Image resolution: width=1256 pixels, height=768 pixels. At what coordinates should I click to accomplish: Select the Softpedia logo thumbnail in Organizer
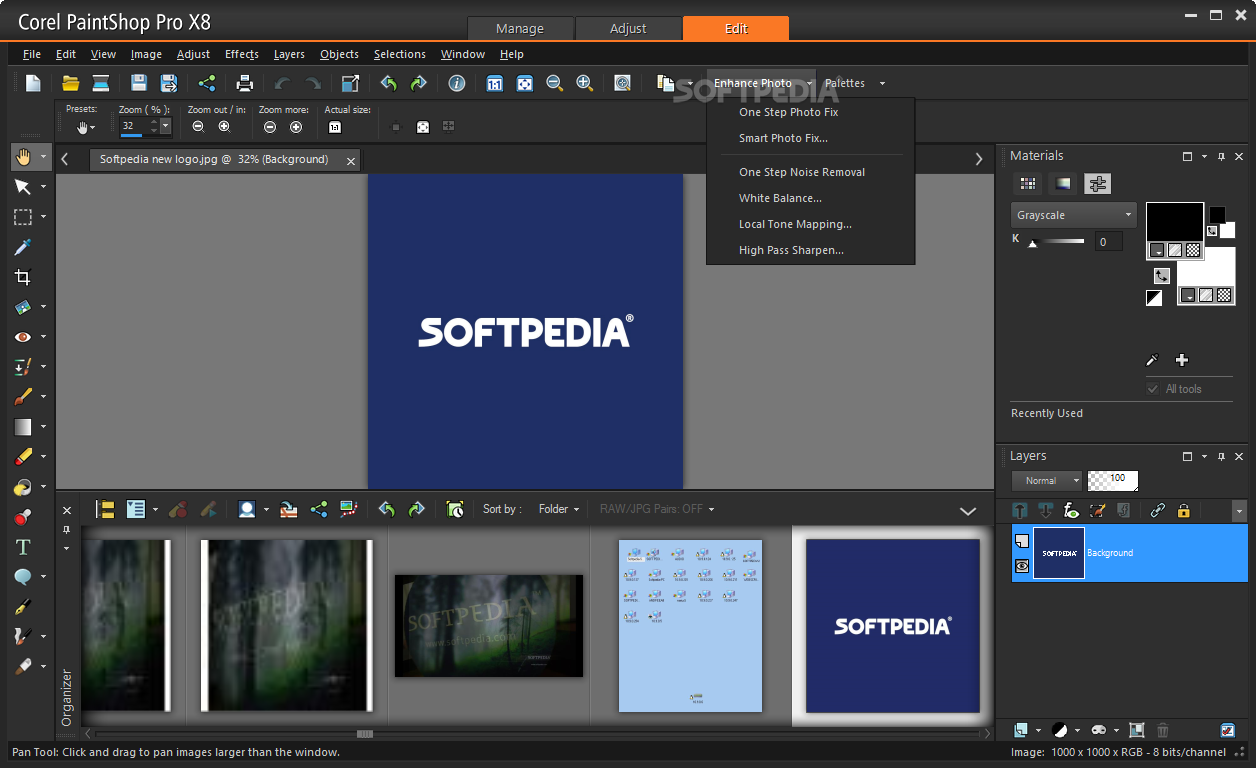(892, 625)
